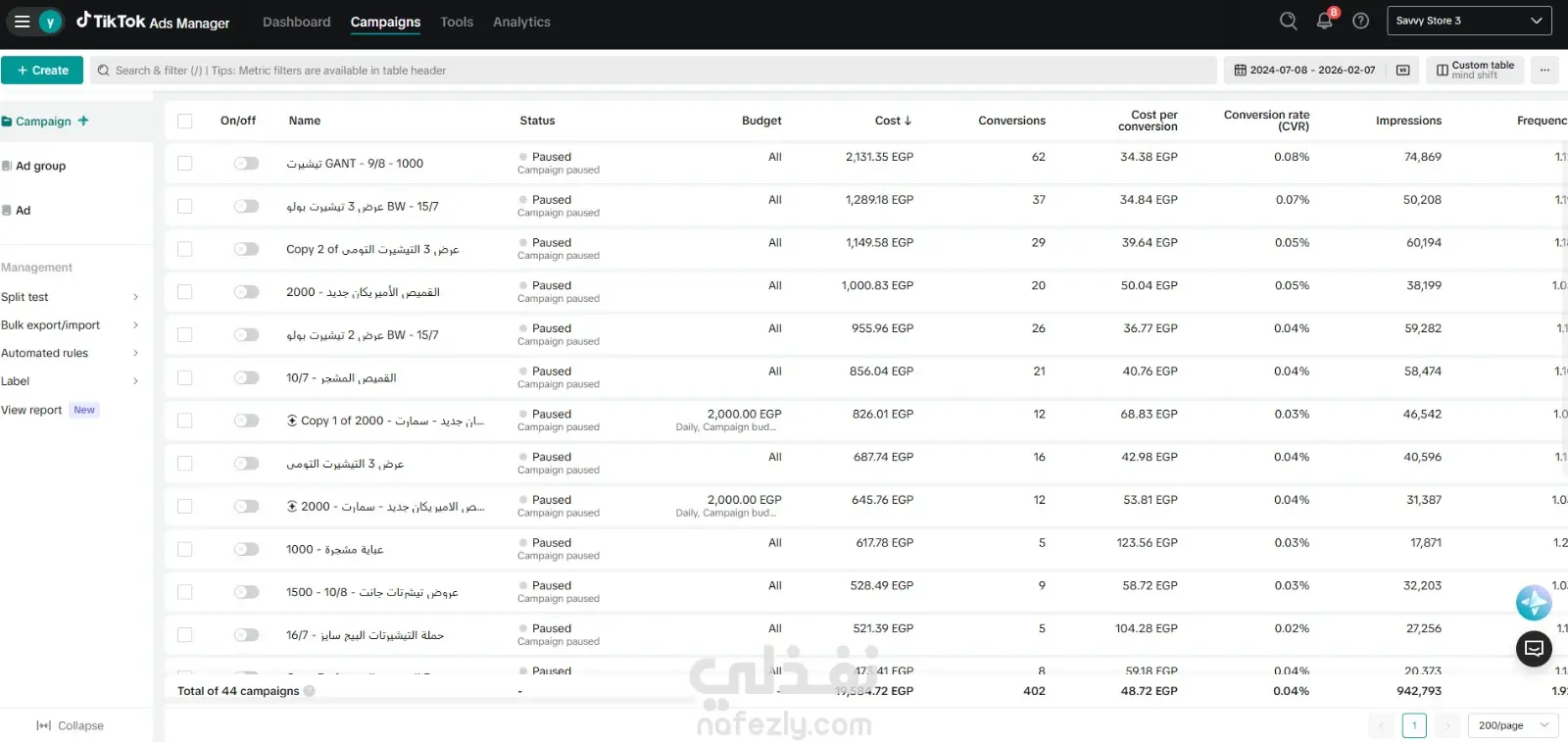This screenshot has height=742, width=1568.
Task: Open the Savvy Store 3 account dropdown
Action: tap(1469, 21)
